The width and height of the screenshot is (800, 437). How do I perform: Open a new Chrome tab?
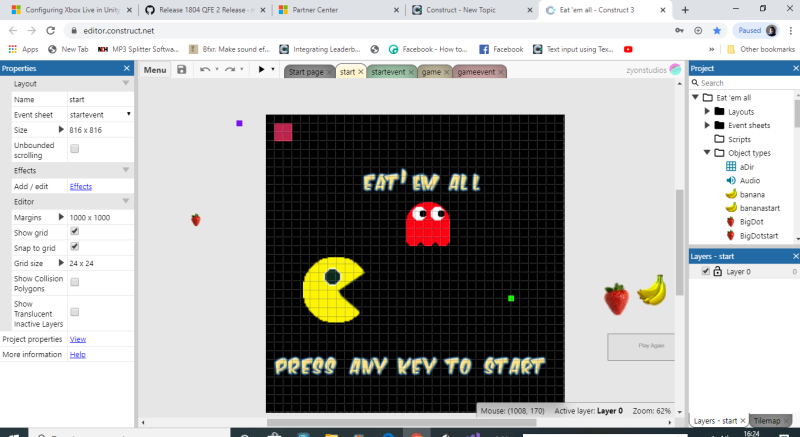pyautogui.click(x=685, y=10)
